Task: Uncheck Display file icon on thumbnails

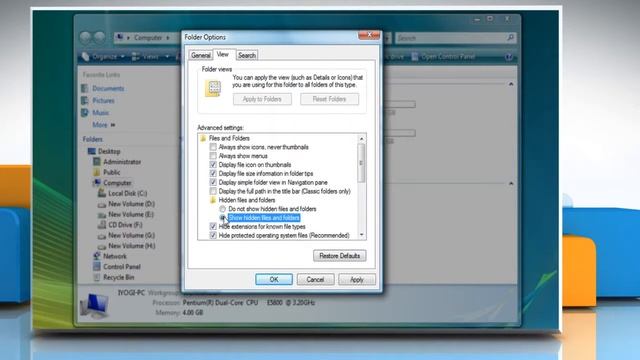Action: pos(213,165)
